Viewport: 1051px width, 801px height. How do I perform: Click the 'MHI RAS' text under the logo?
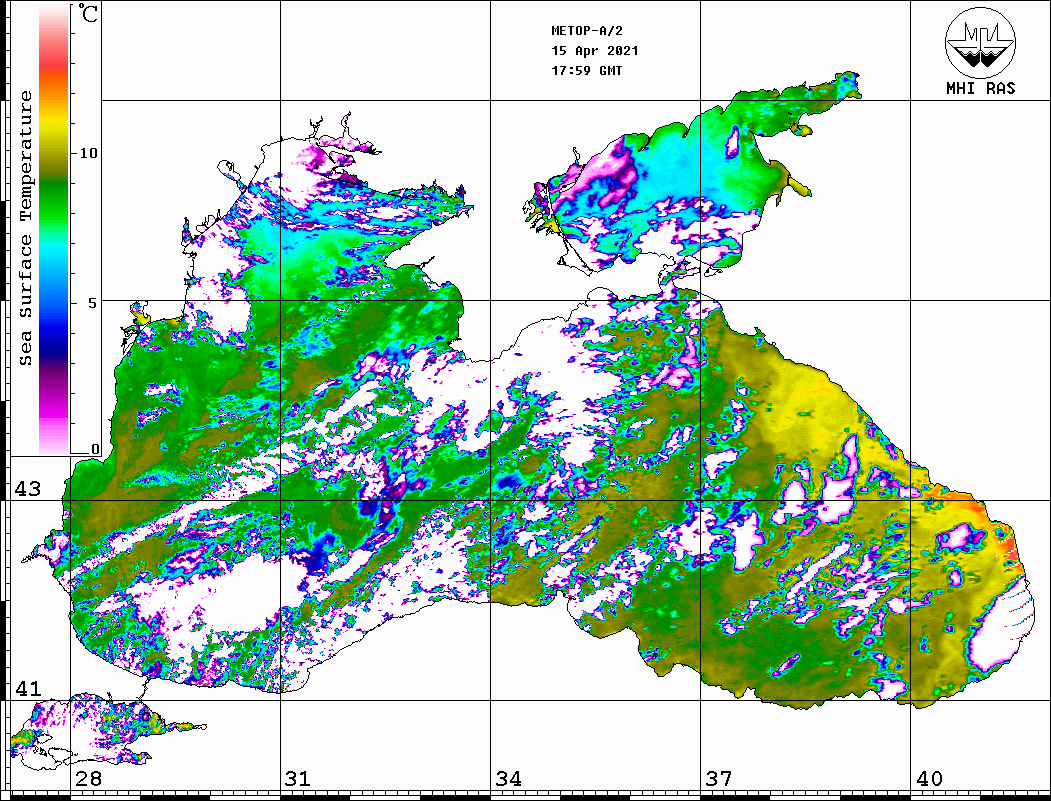980,89
